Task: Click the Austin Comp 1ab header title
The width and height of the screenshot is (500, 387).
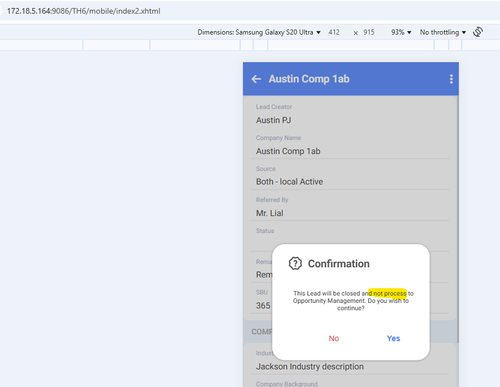Action: [x=309, y=79]
